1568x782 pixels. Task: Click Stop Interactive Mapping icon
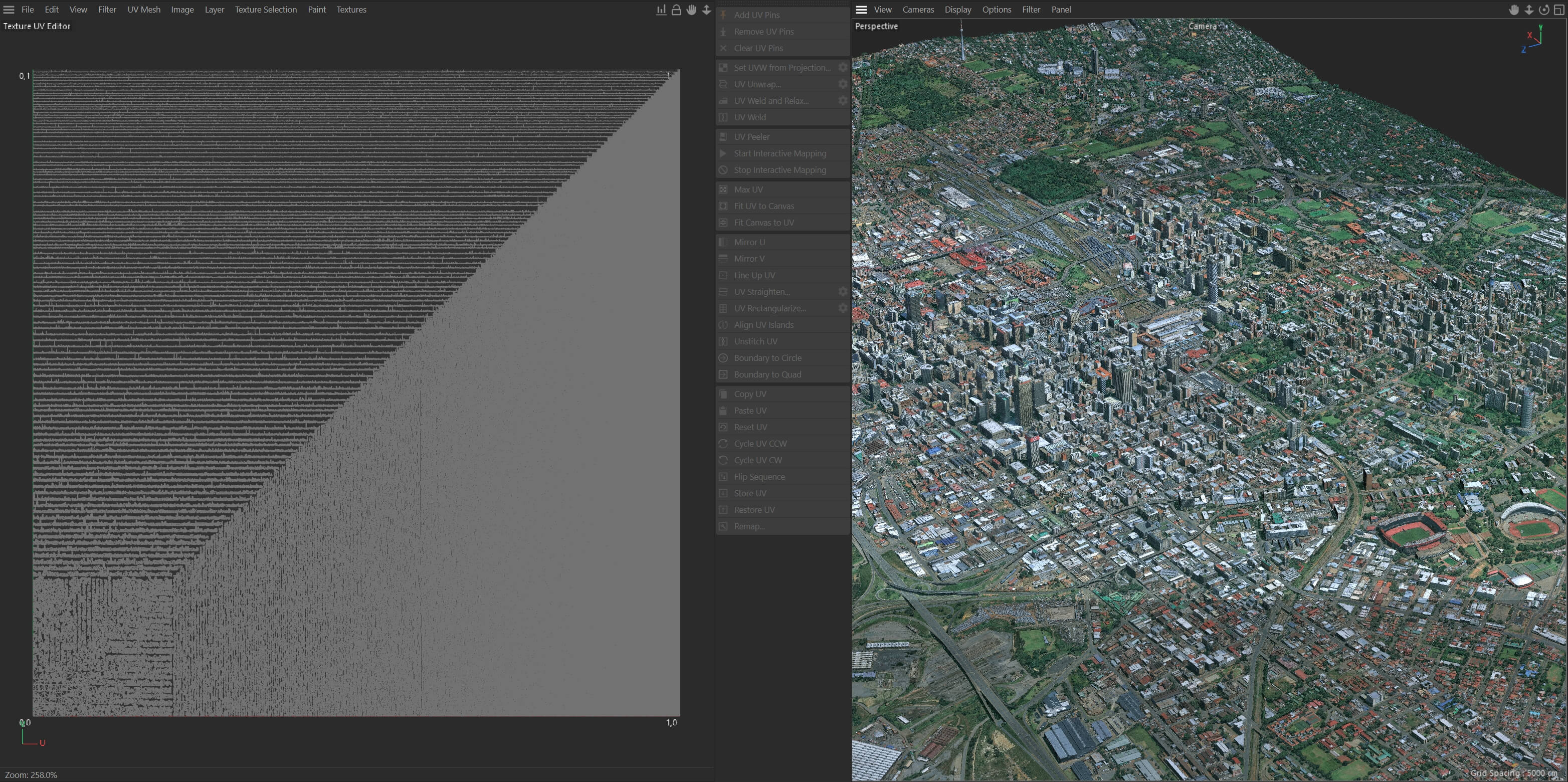[723, 170]
